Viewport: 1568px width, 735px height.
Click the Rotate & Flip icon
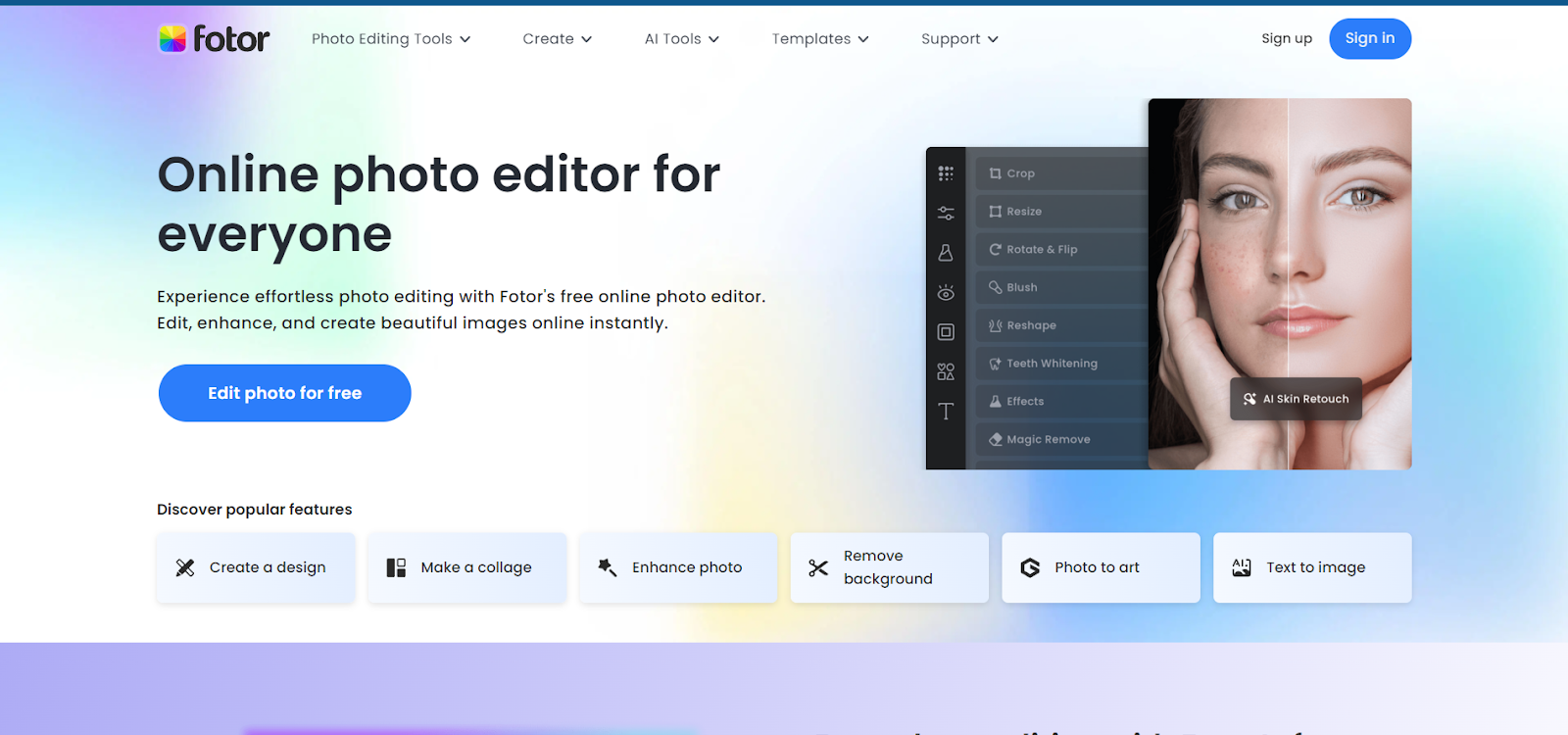[996, 250]
